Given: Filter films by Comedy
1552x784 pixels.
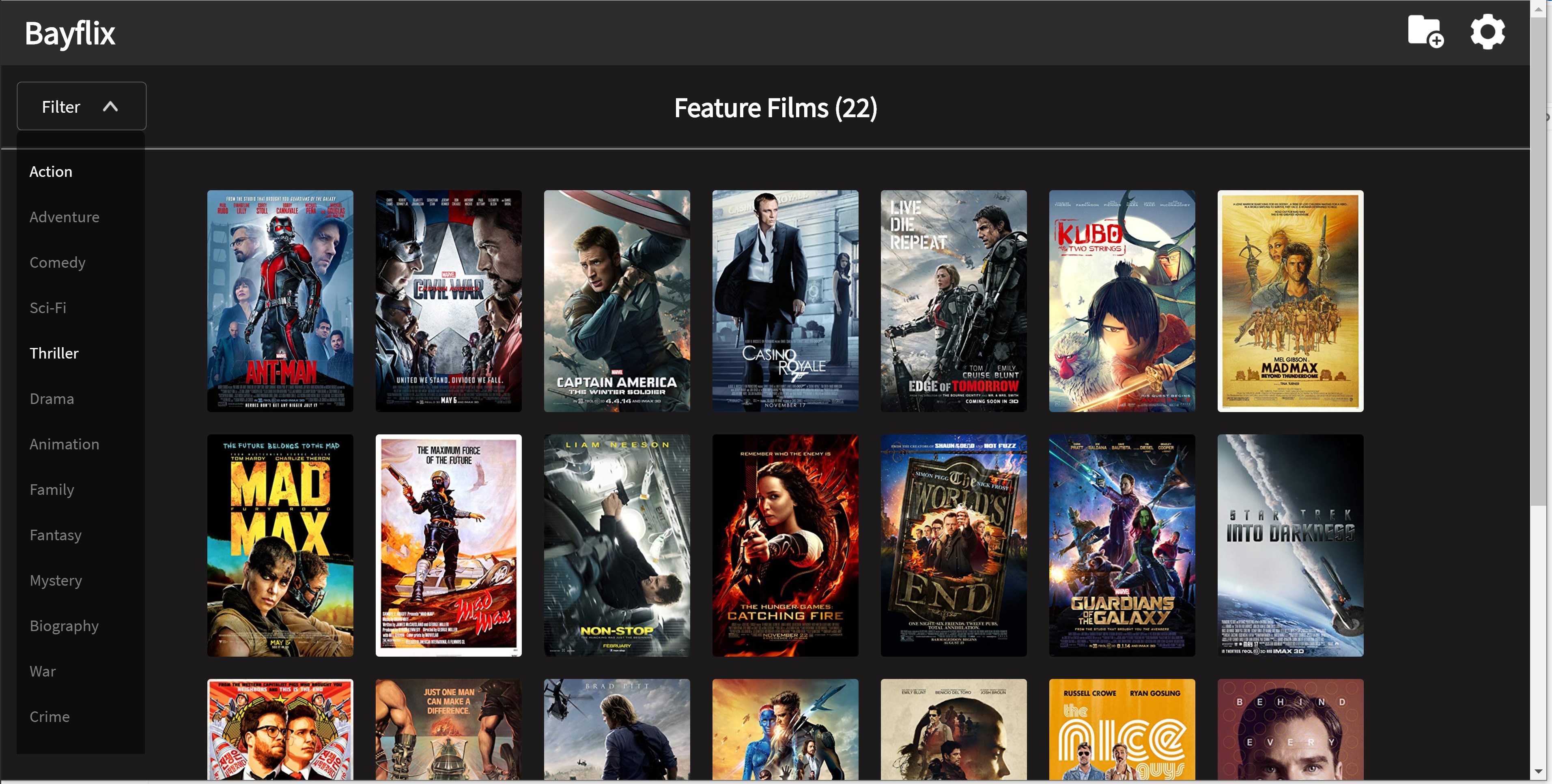Looking at the screenshot, I should pos(57,262).
